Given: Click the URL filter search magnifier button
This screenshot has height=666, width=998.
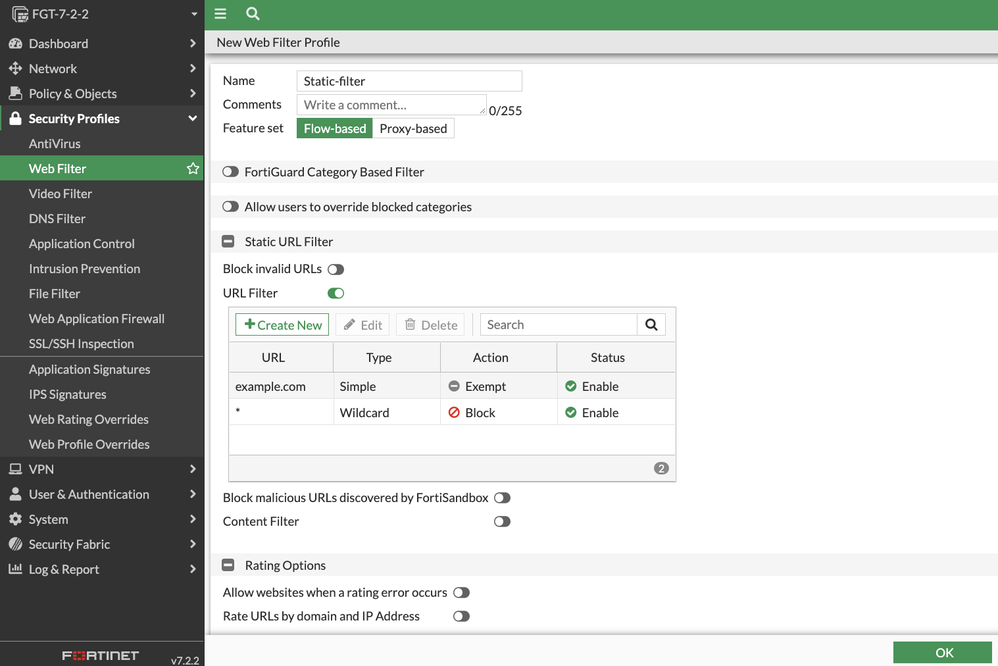Looking at the screenshot, I should point(651,325).
